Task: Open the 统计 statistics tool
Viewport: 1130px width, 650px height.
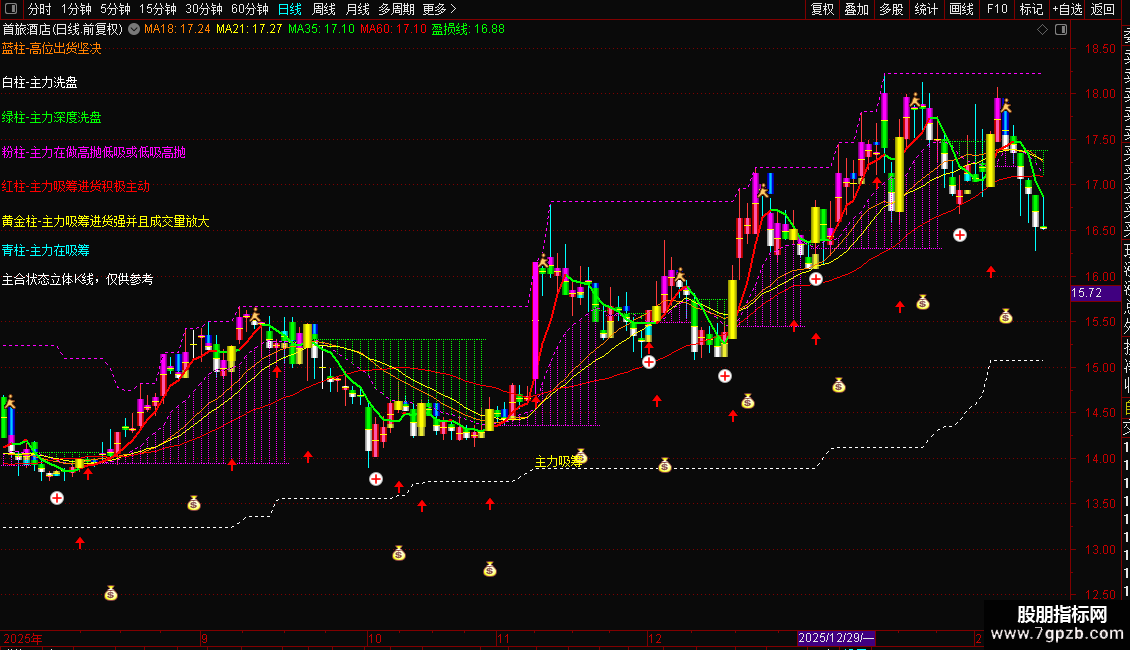Action: pyautogui.click(x=926, y=9)
